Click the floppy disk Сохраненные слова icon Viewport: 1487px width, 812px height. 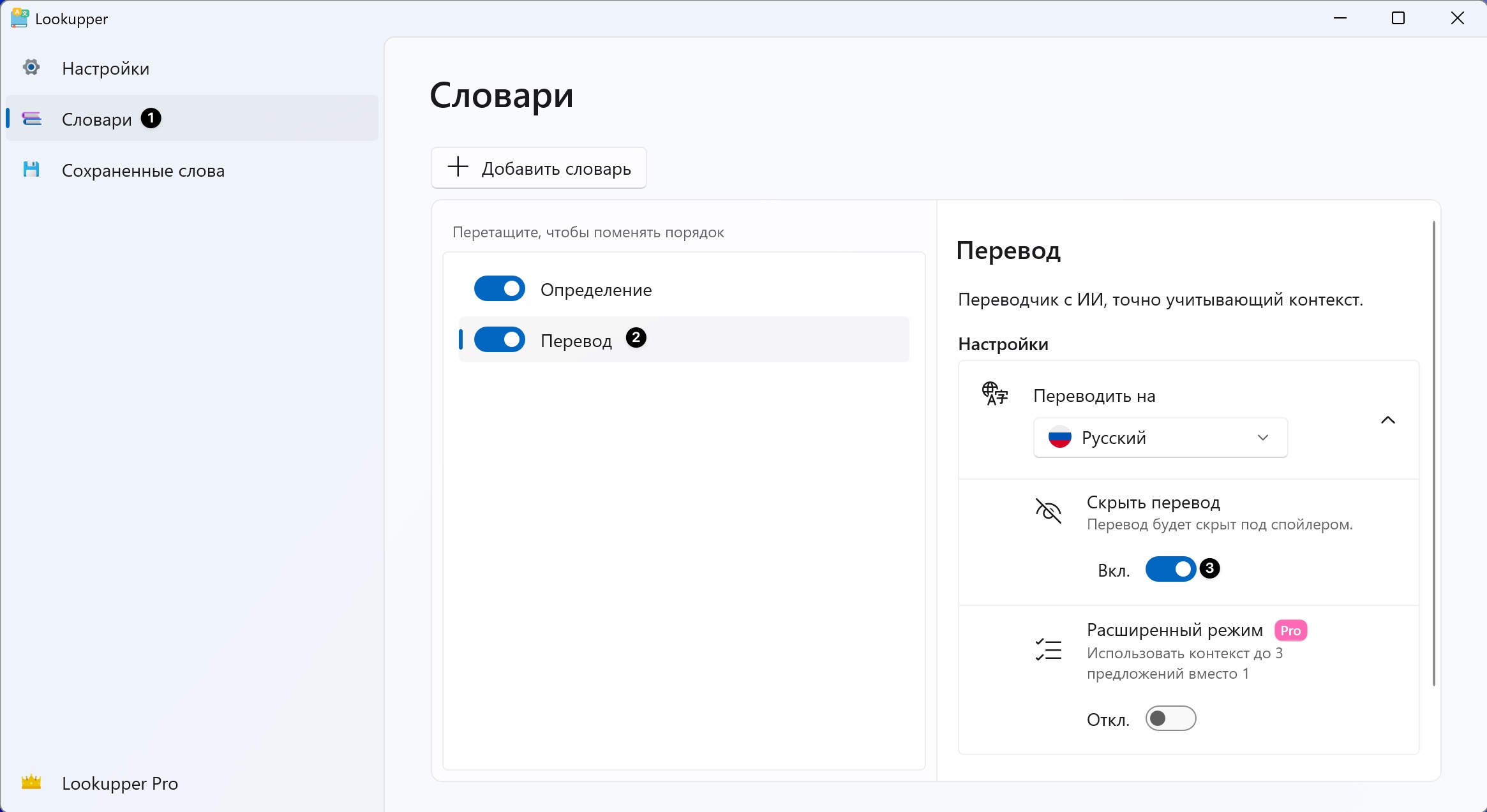31,170
